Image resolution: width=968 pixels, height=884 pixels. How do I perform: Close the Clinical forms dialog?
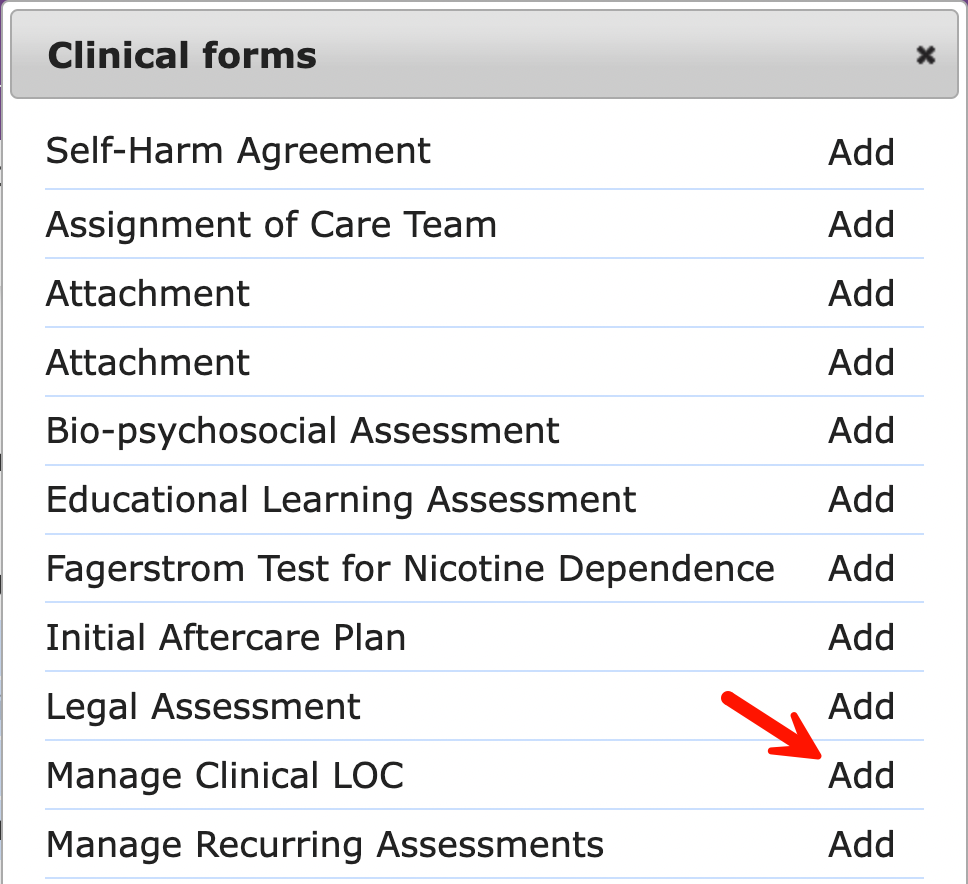(x=925, y=56)
